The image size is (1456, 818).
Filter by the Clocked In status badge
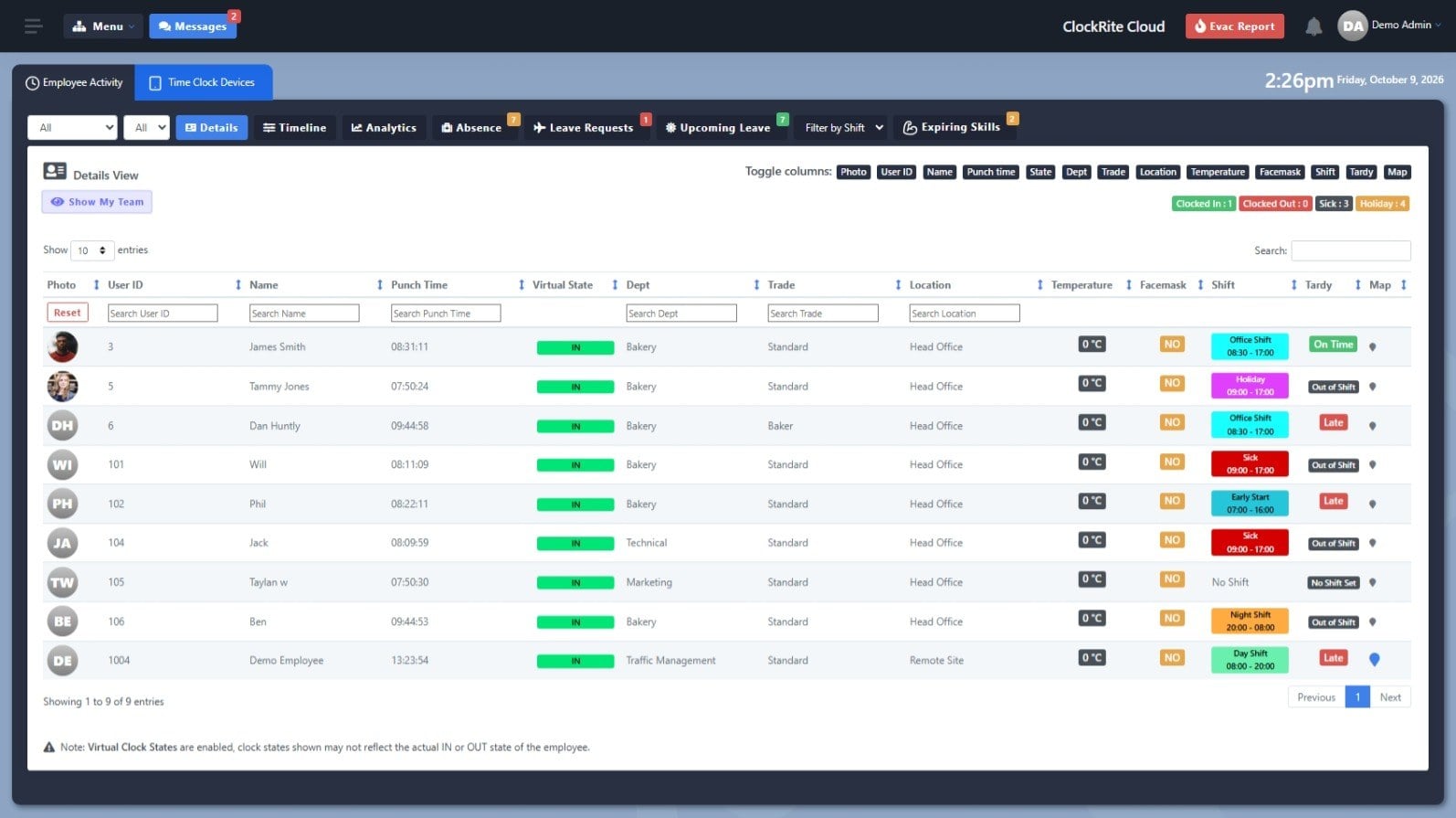1204,204
